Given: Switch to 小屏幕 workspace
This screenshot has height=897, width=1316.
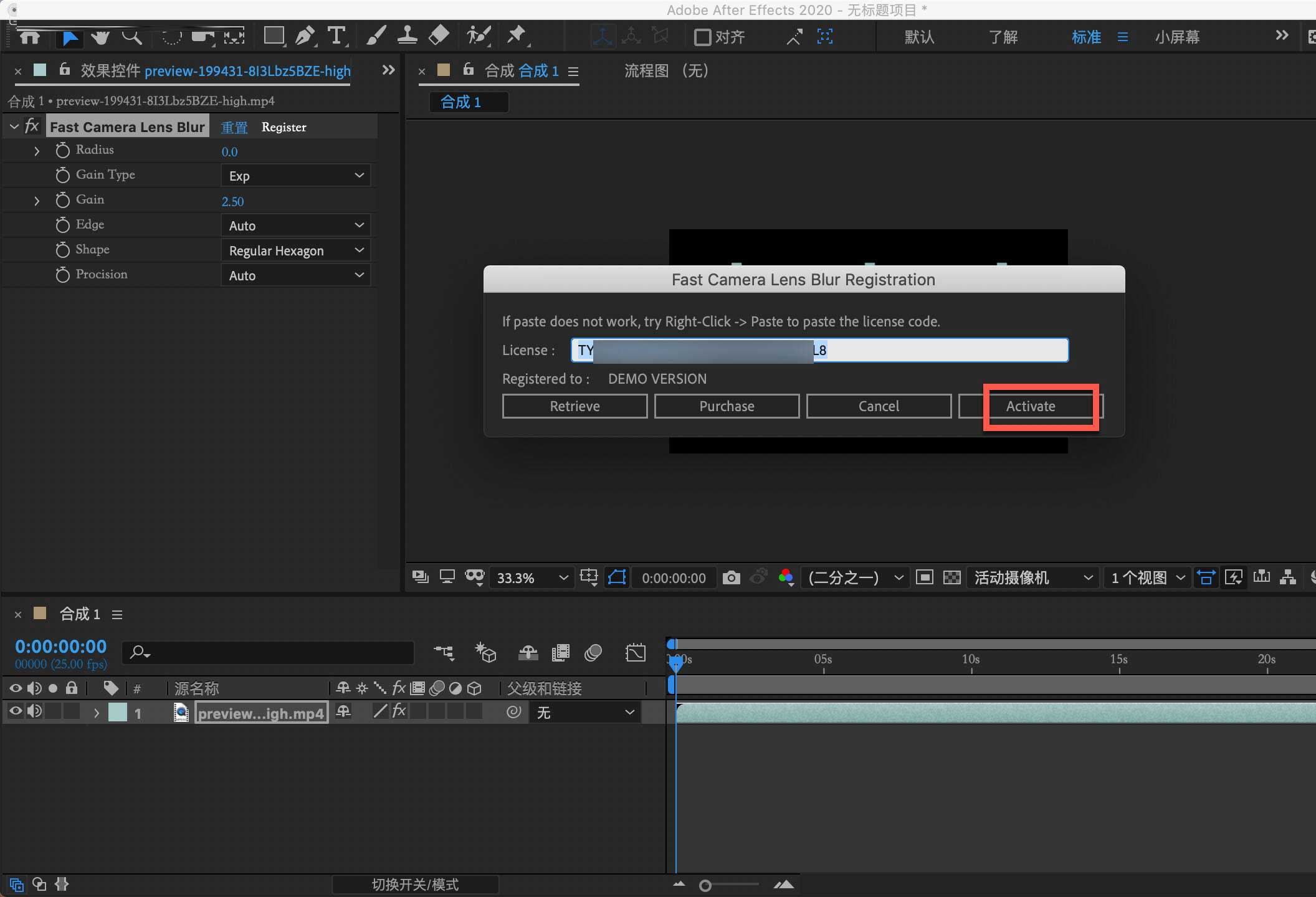Looking at the screenshot, I should [x=1177, y=37].
